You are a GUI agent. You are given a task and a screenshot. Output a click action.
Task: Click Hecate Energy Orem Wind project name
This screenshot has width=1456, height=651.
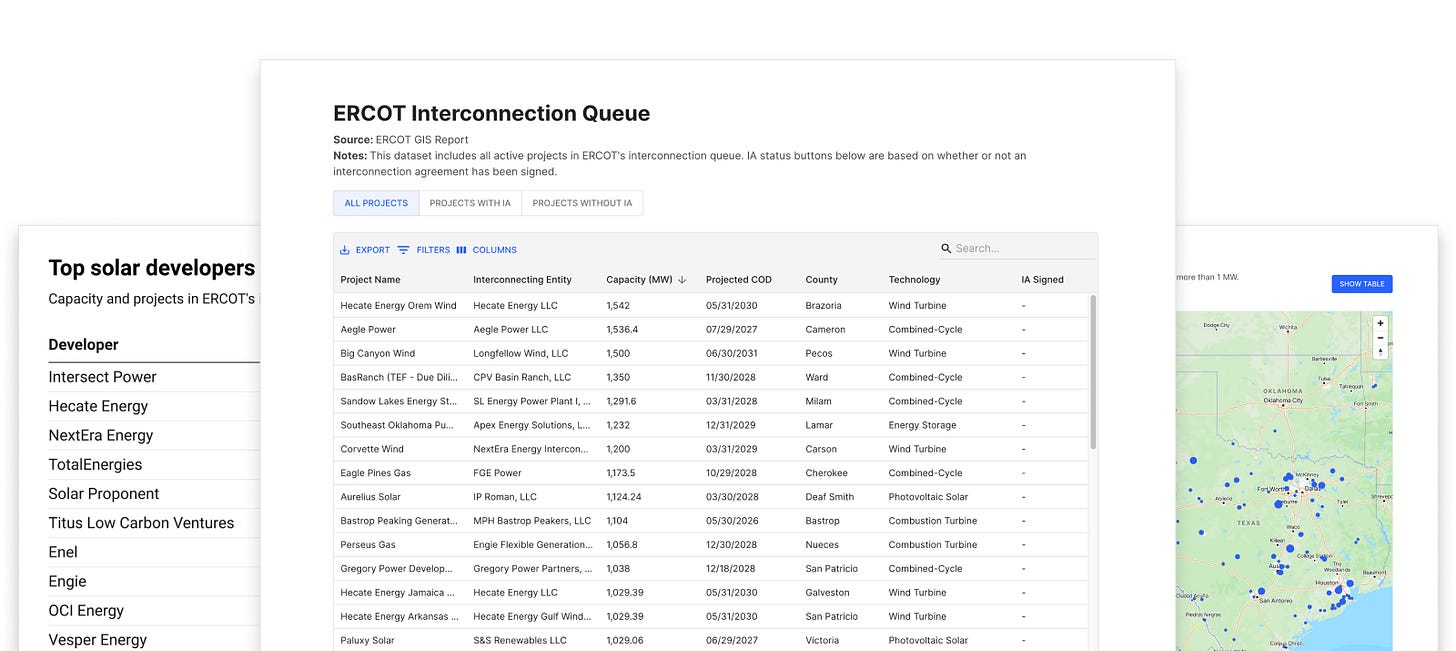(398, 306)
